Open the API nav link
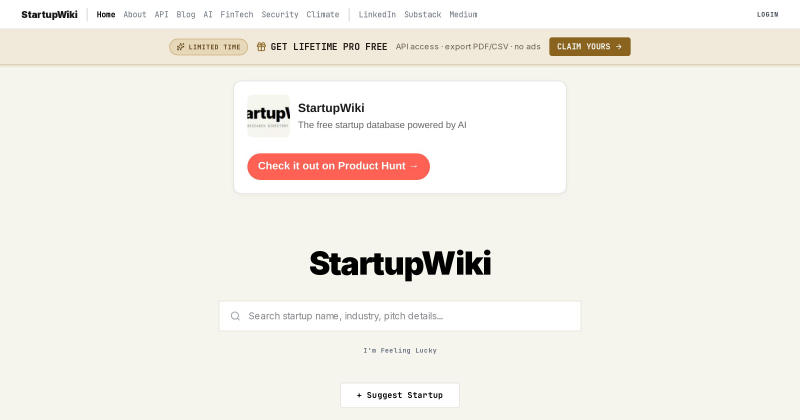The width and height of the screenshot is (800, 420). (161, 14)
